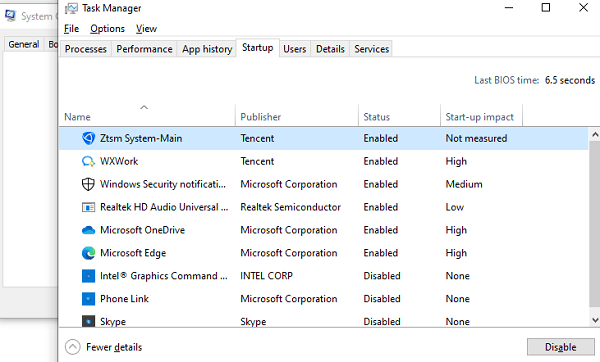Click the Disable button

561,347
